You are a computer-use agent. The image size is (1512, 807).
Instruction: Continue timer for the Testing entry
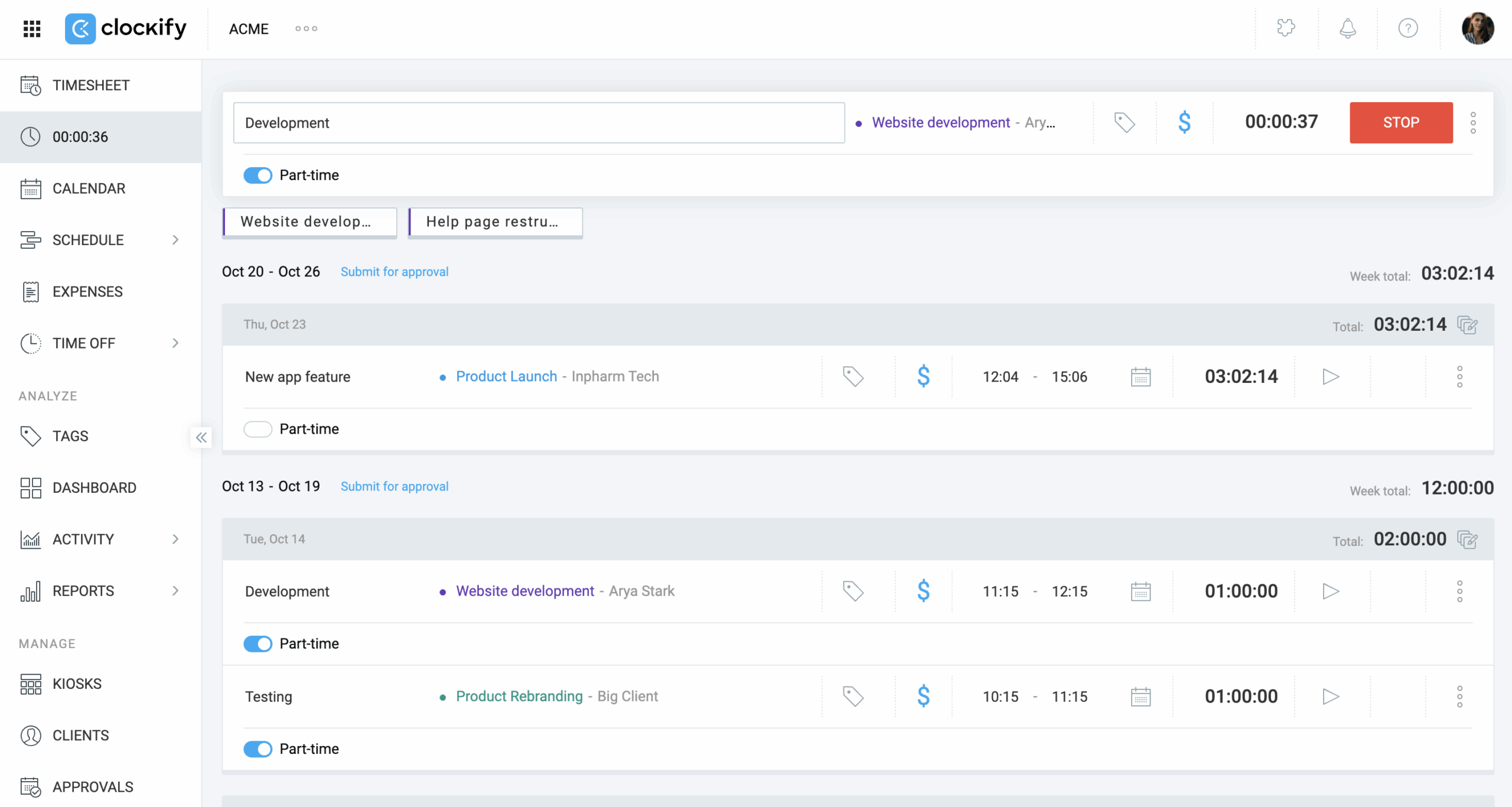tap(1330, 697)
